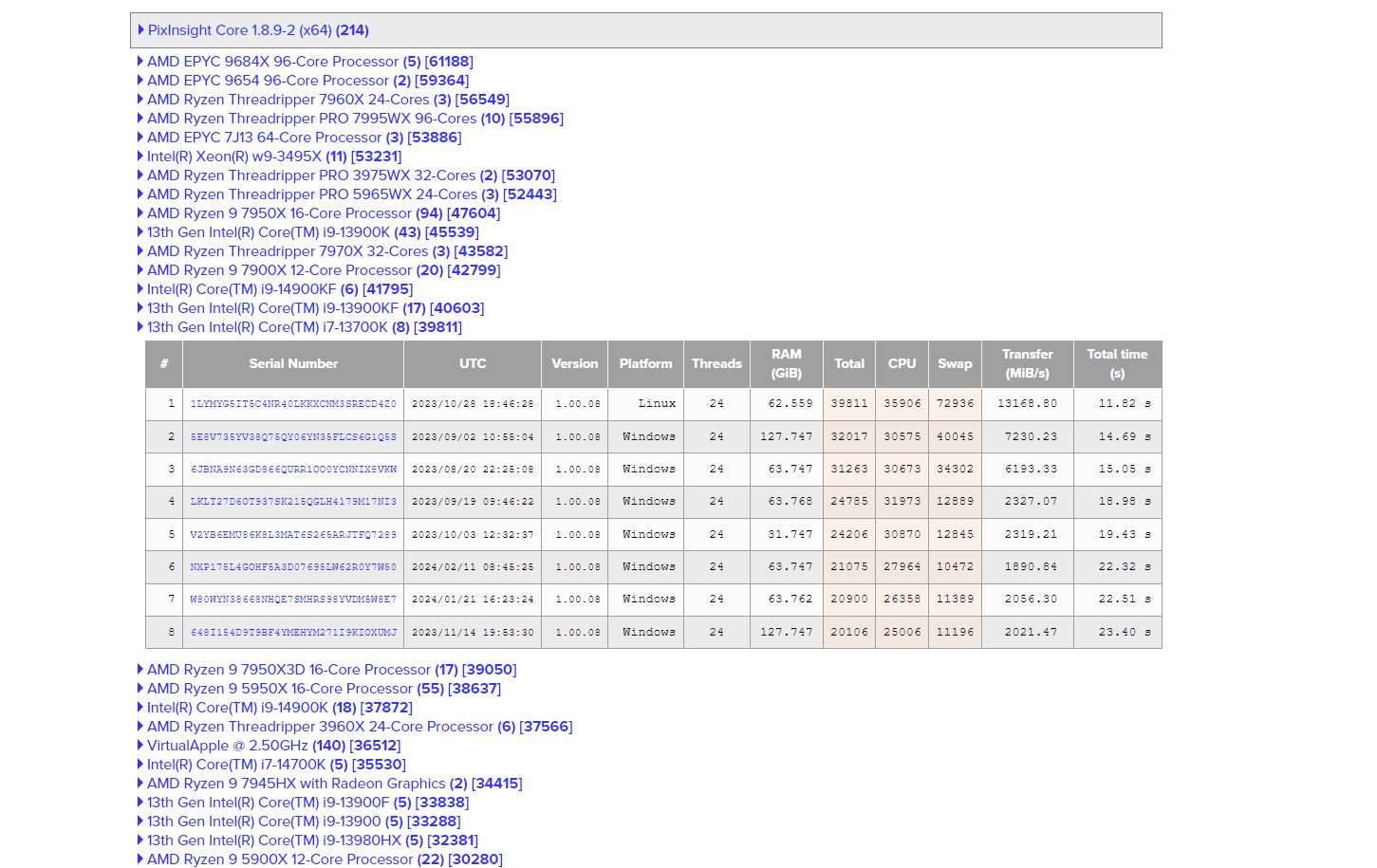Select the UTC date 2023/09/02 10:55:04
This screenshot has width=1377, height=868.
tap(473, 437)
